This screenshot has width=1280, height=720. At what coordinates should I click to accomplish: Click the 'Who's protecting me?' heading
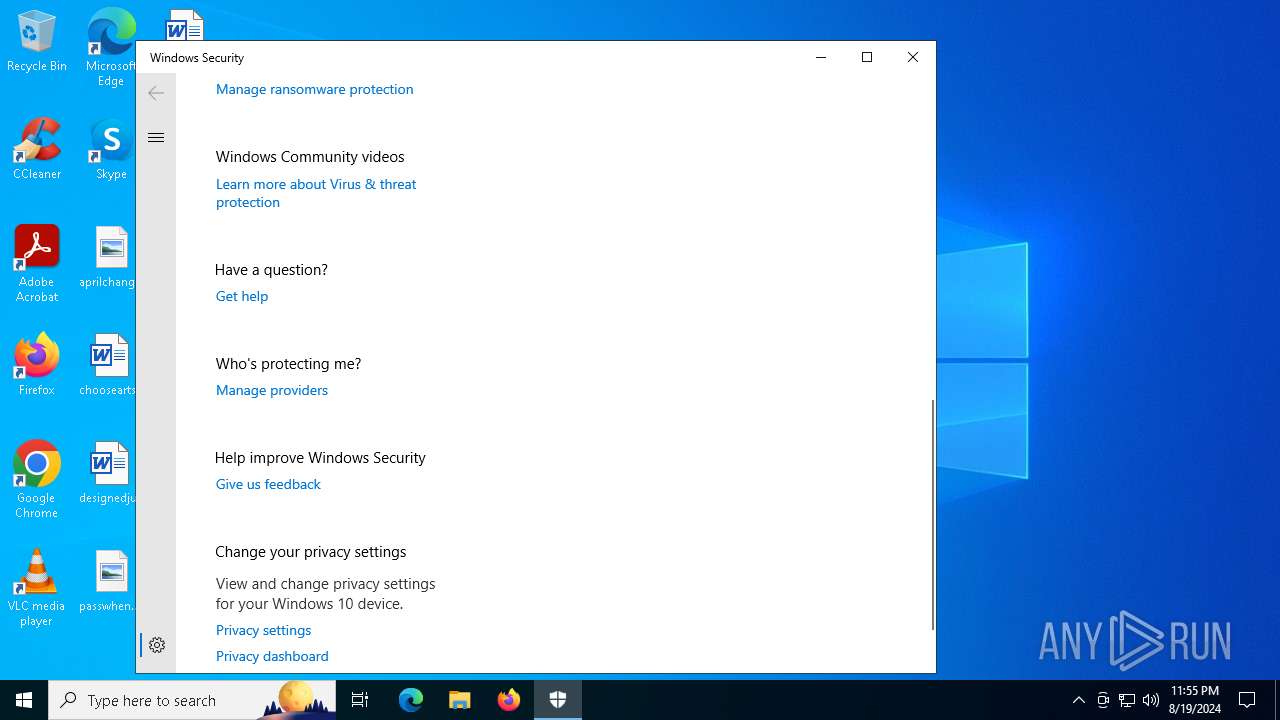pos(288,364)
